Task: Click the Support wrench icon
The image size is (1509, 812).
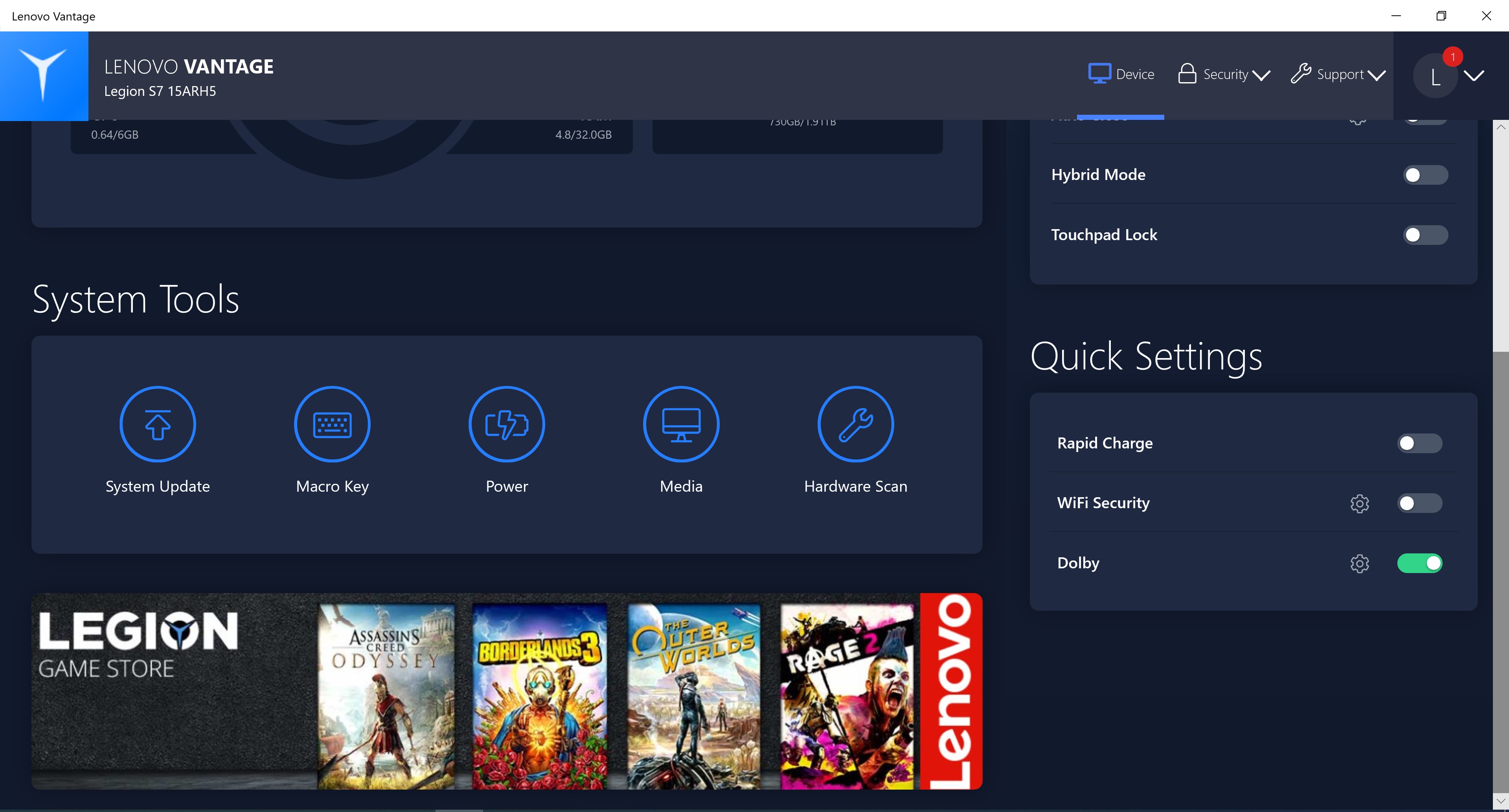Action: [1300, 74]
